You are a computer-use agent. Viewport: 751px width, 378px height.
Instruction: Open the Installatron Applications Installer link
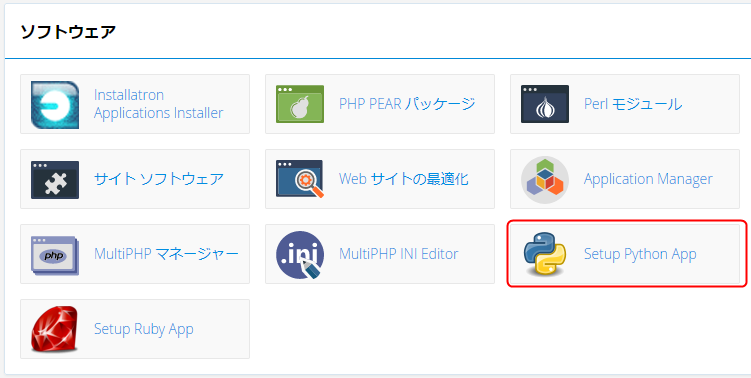pos(159,104)
